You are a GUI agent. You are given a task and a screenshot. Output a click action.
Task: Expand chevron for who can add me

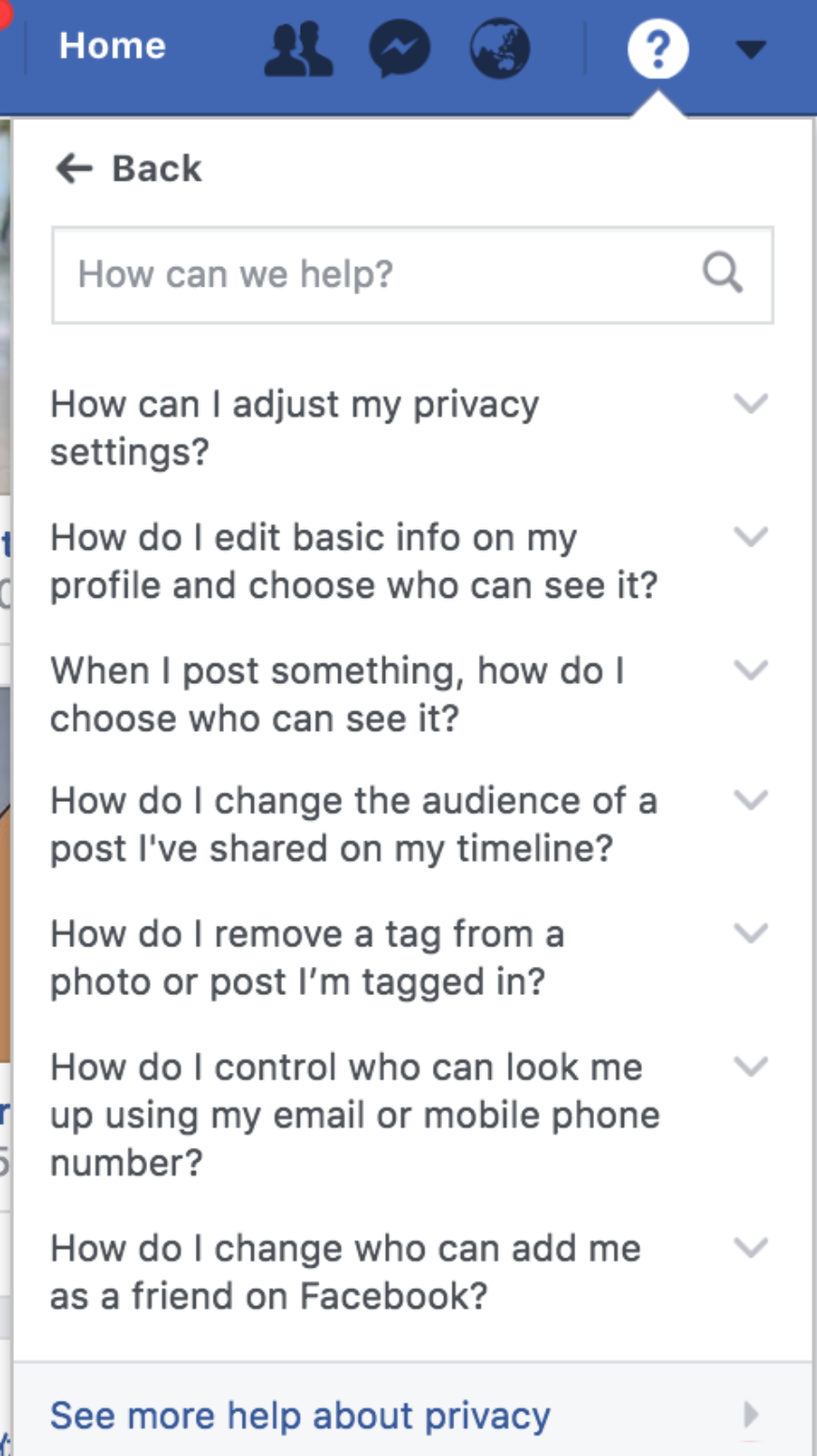point(750,1248)
